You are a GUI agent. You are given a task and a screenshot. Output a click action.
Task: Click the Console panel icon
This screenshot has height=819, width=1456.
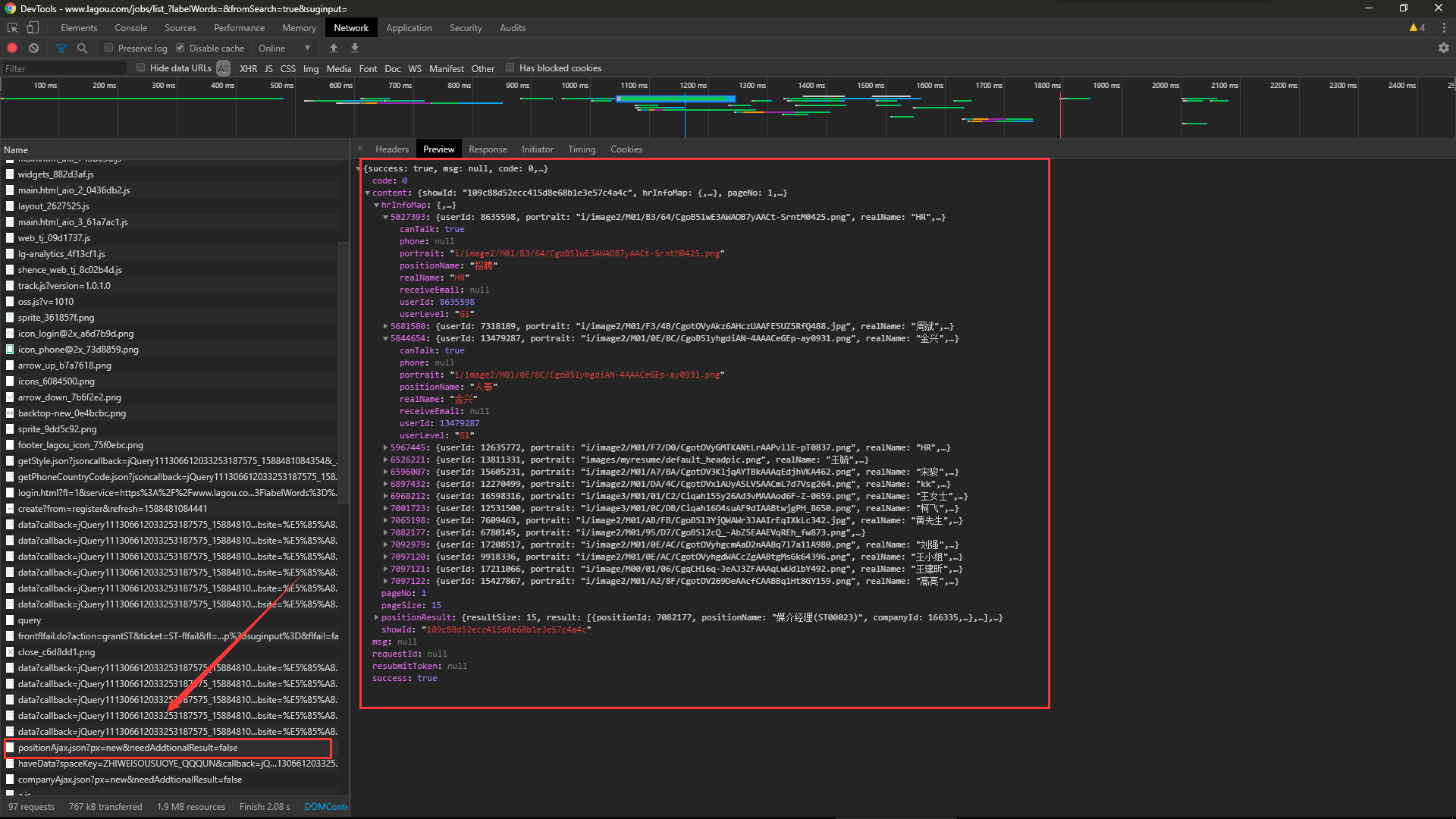pos(131,27)
